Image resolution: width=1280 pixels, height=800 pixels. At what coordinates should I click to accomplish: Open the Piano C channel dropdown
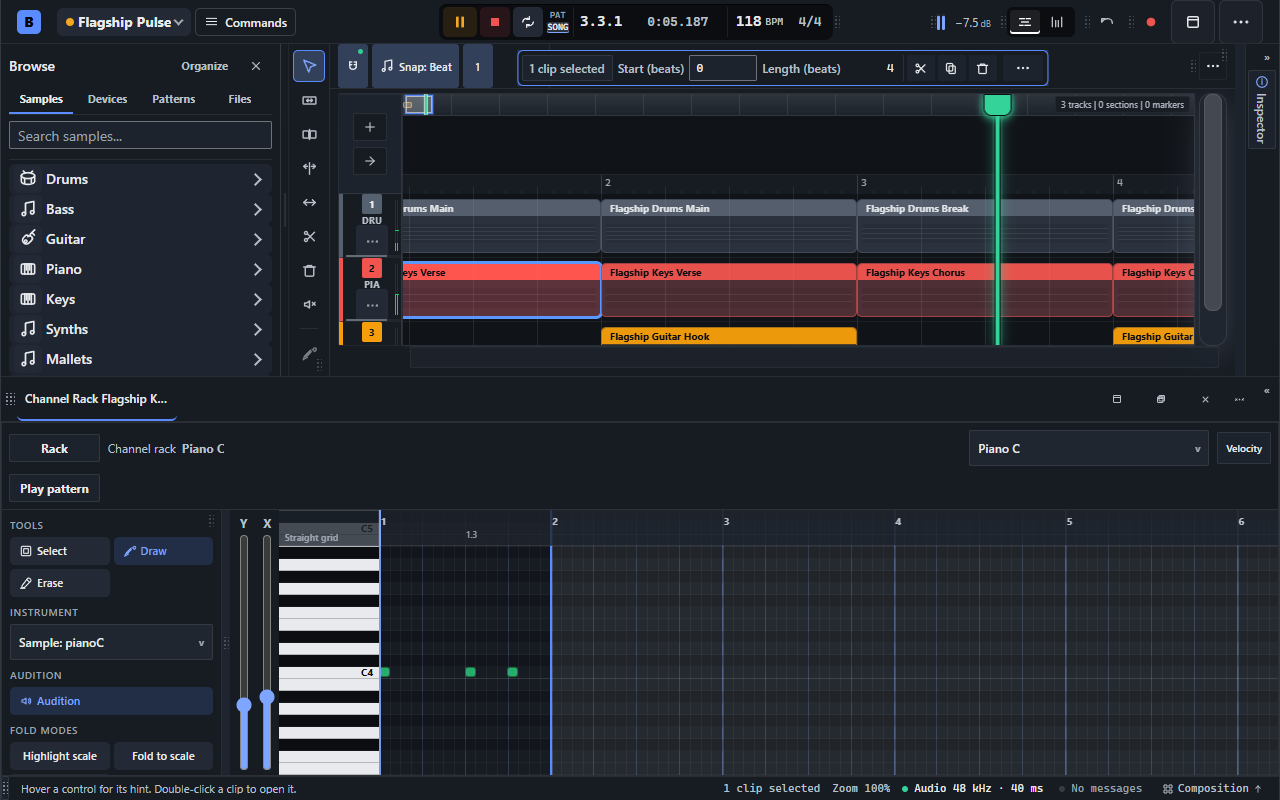1089,449
